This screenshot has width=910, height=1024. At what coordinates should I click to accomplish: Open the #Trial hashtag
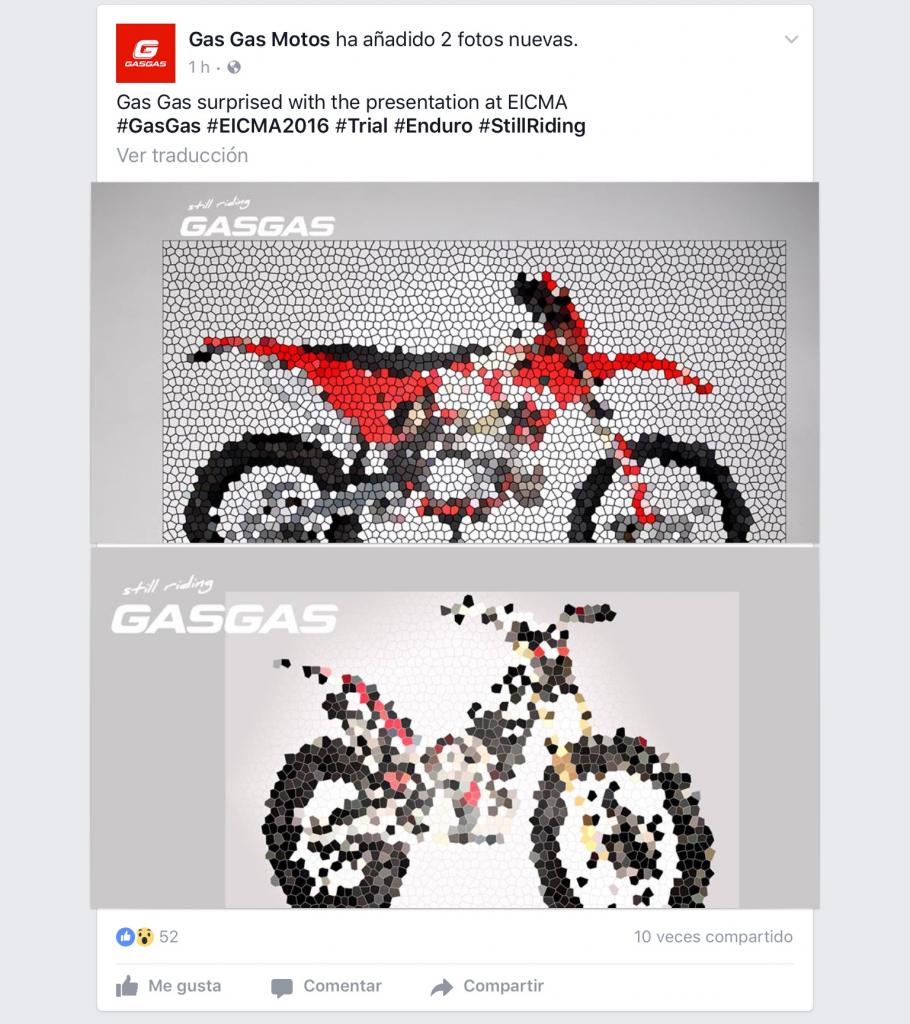[x=361, y=125]
